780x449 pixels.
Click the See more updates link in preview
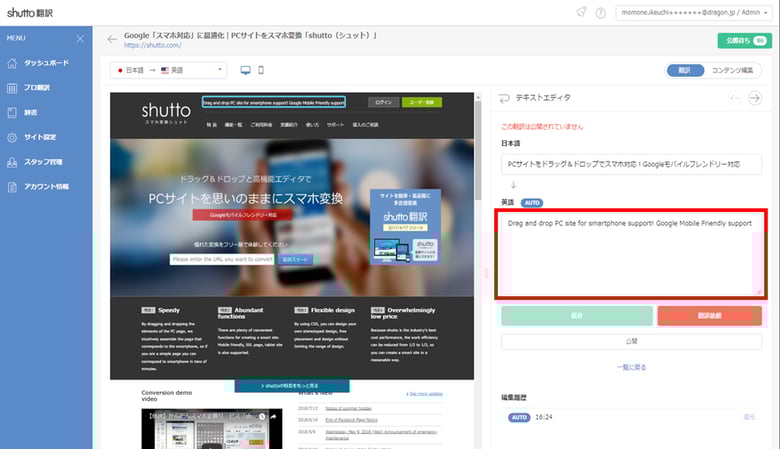click(424, 394)
